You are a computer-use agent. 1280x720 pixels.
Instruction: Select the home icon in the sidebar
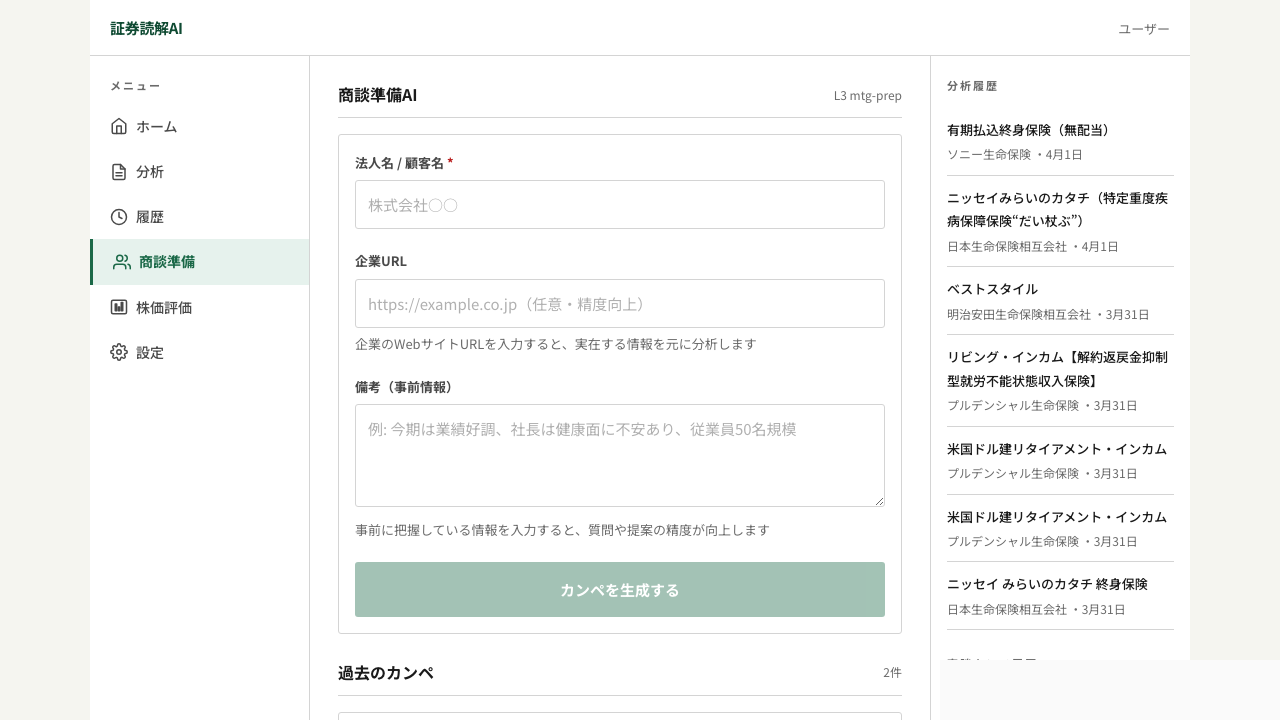click(x=119, y=127)
